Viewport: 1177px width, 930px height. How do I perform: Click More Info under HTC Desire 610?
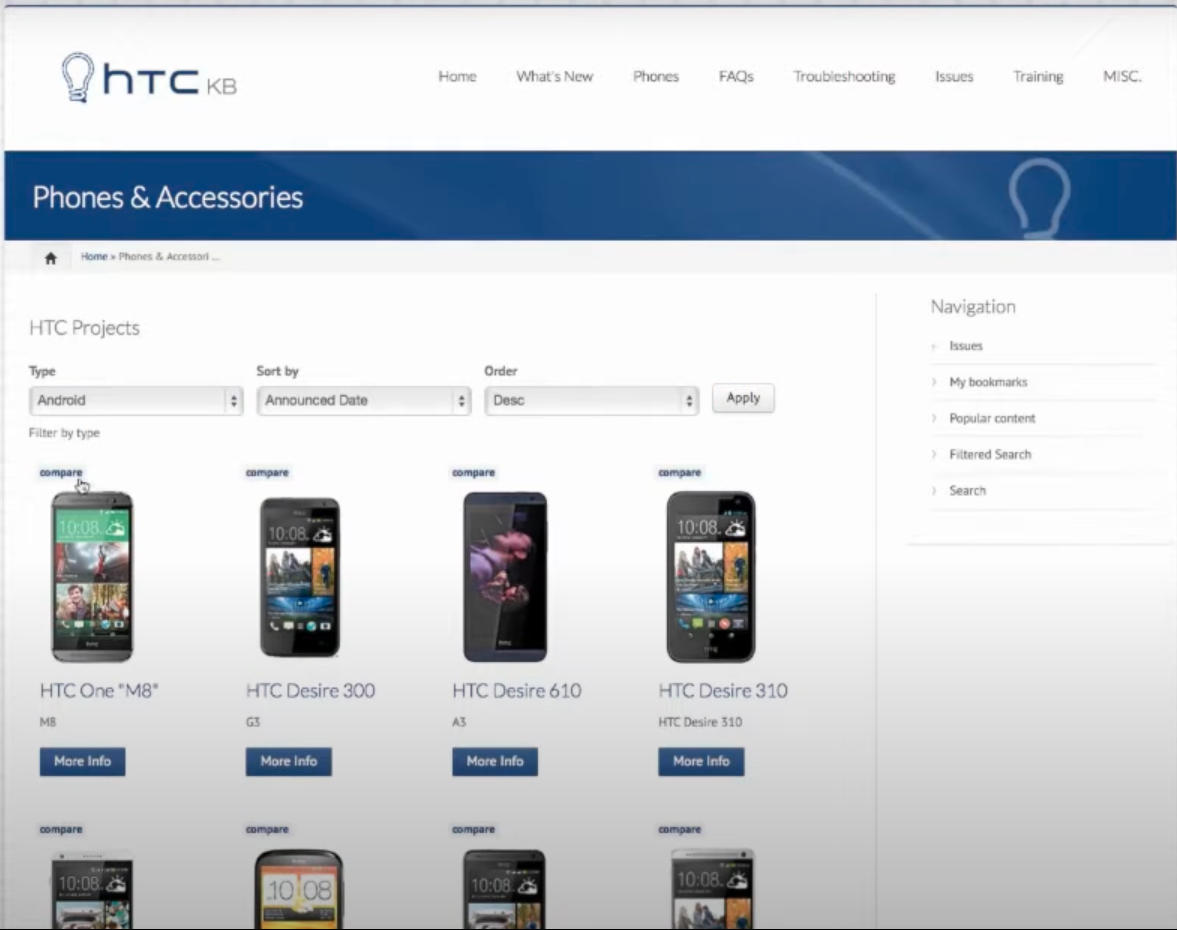coord(495,761)
